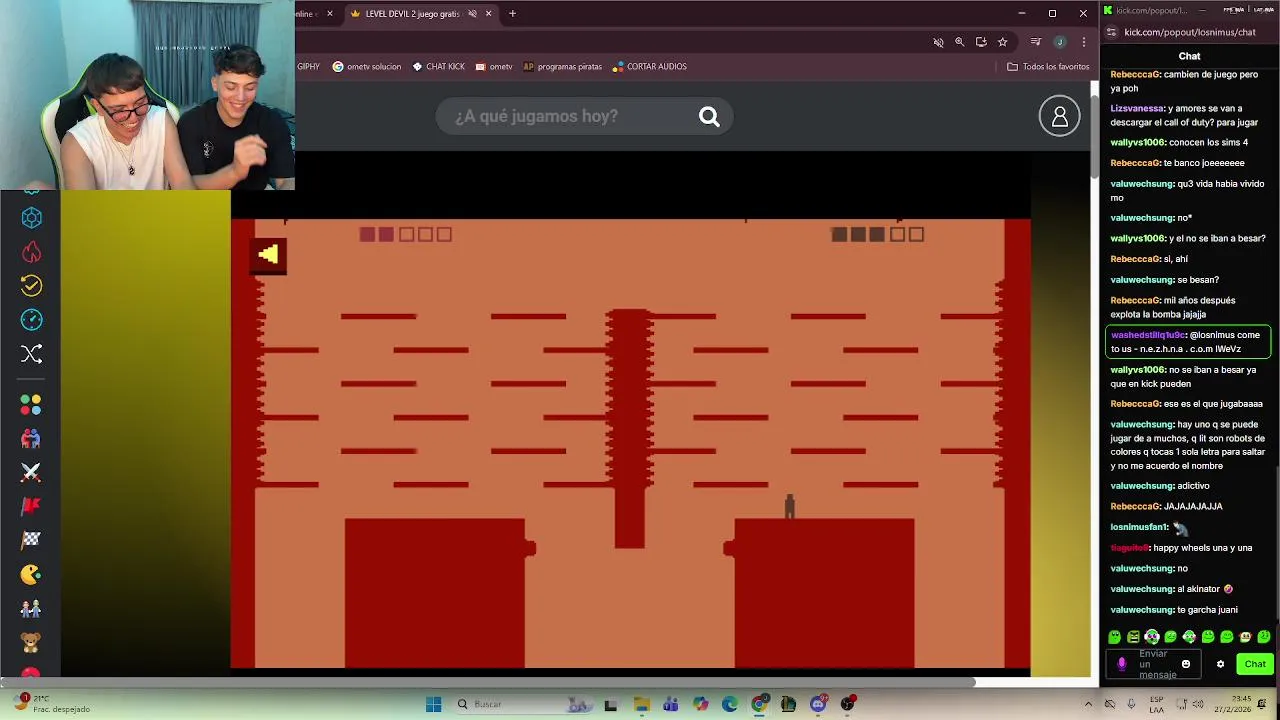Screen dimensions: 1280x720
Task: Open the CORTAR AUDIOS bookmark
Action: pyautogui.click(x=649, y=67)
